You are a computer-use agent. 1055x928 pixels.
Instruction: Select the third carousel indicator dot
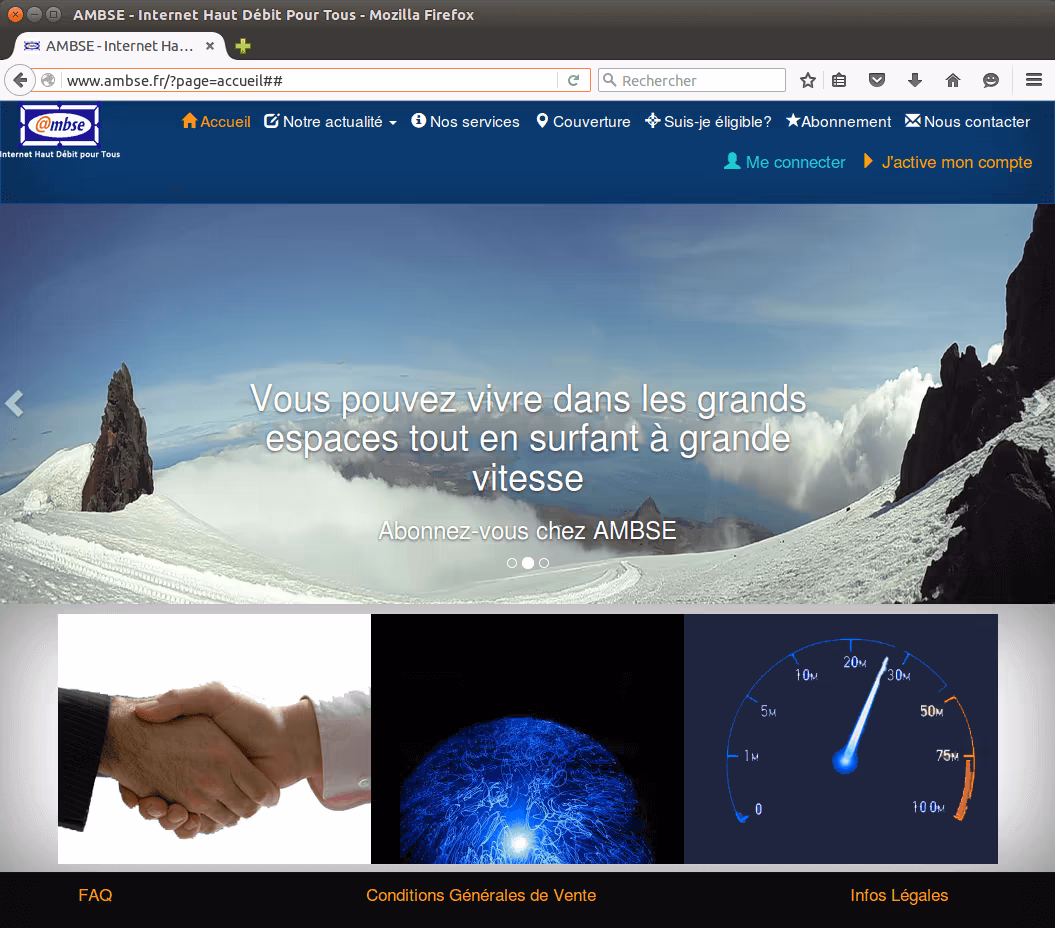coord(544,563)
